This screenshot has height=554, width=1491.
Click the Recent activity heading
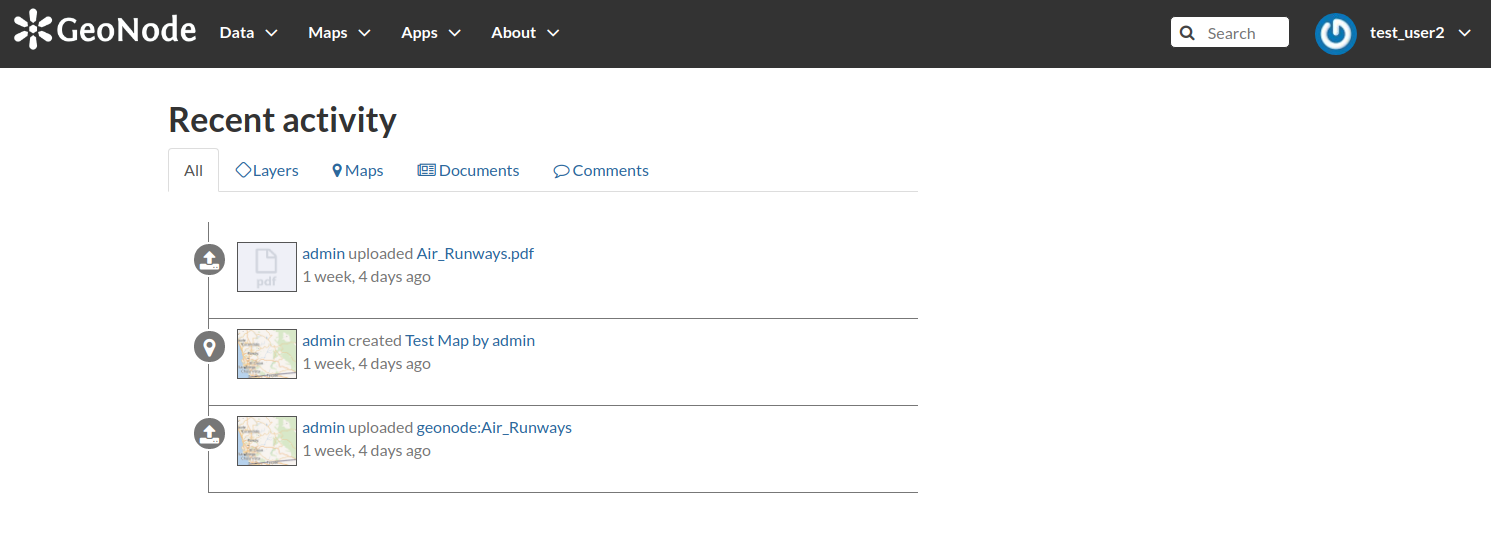(x=282, y=120)
